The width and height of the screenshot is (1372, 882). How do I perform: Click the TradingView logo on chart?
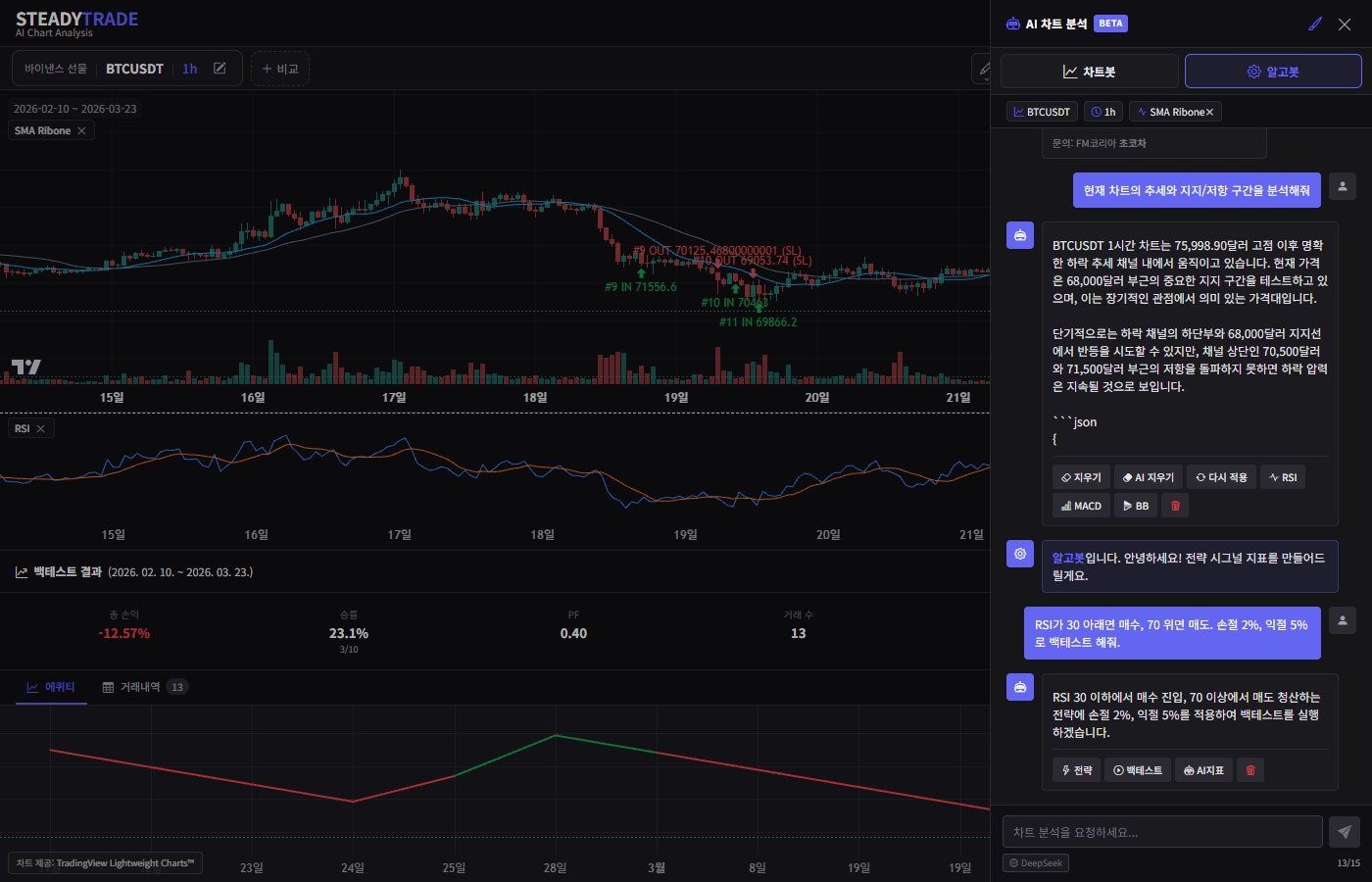tap(25, 367)
